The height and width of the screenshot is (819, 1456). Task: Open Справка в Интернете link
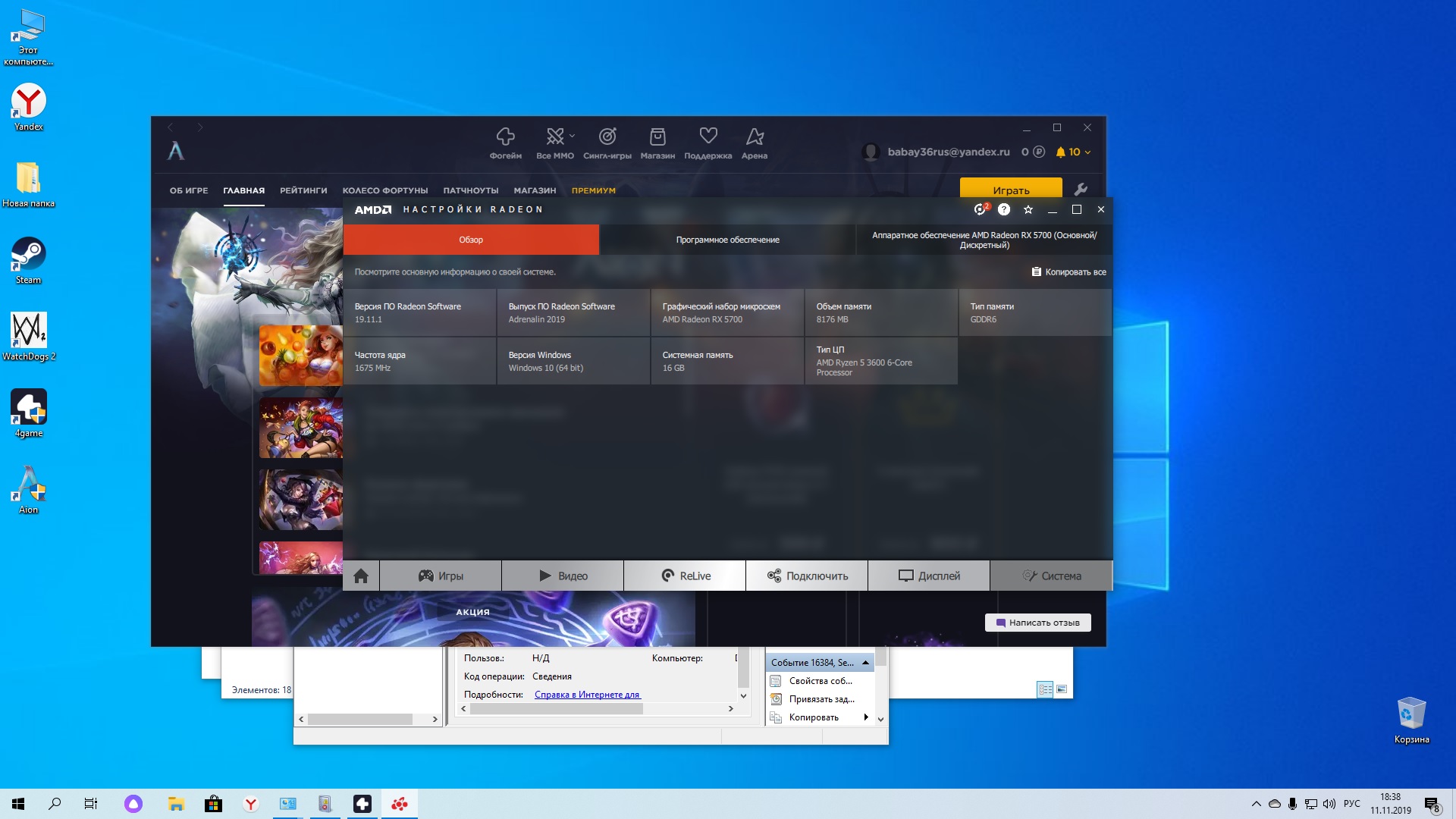pyautogui.click(x=587, y=695)
